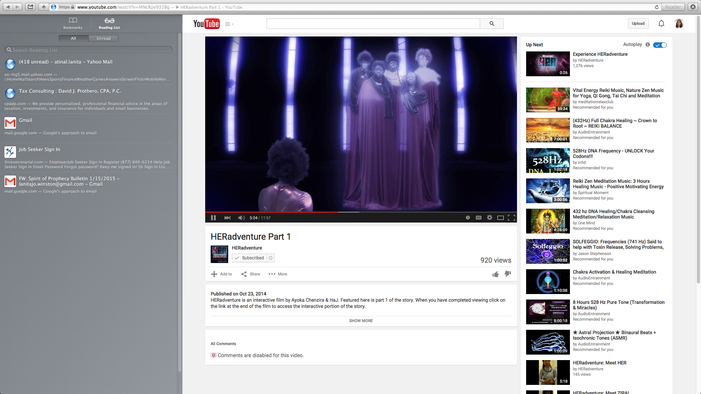Open the Yahoo Mail reading list item
Viewport: 701px width, 394px height.
click(x=89, y=70)
